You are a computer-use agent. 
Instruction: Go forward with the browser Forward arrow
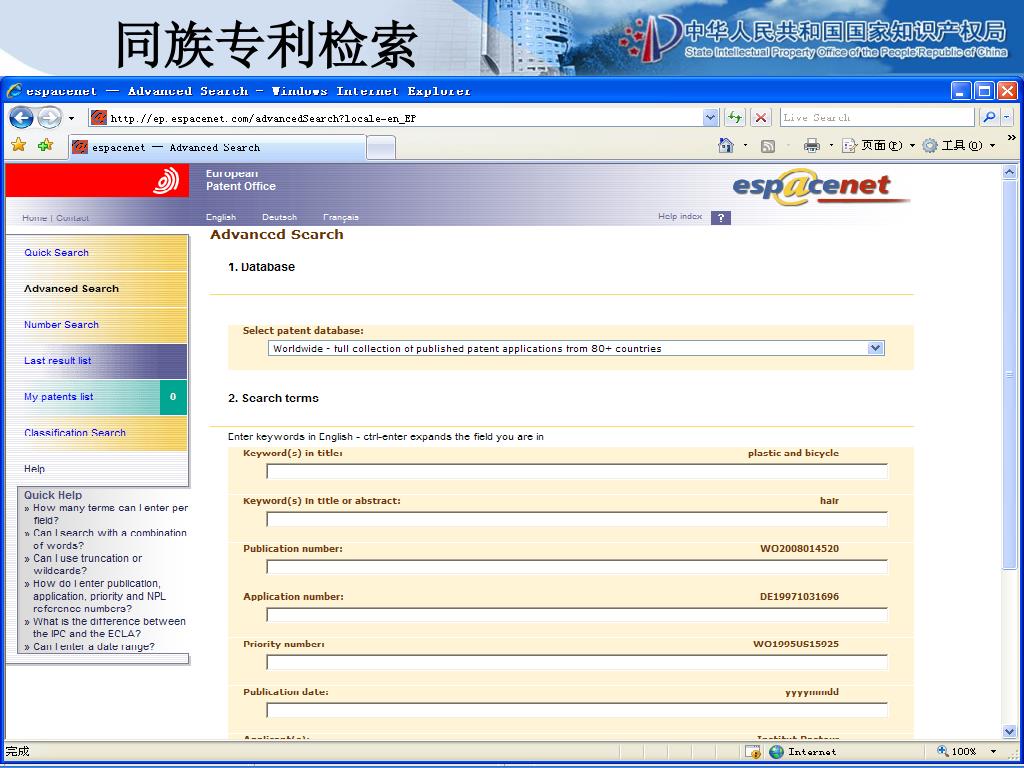point(49,118)
